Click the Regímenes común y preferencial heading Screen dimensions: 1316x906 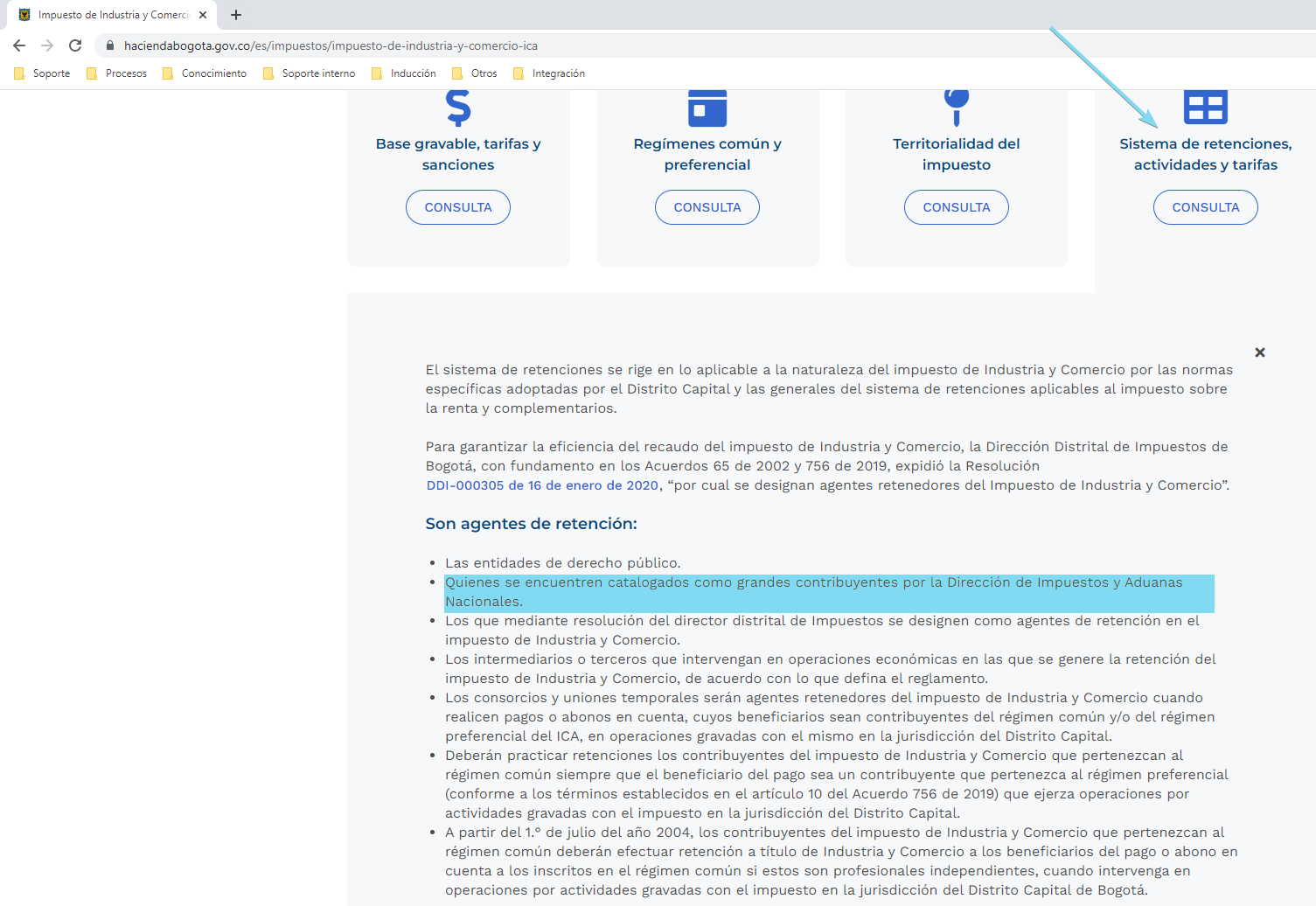pos(707,154)
